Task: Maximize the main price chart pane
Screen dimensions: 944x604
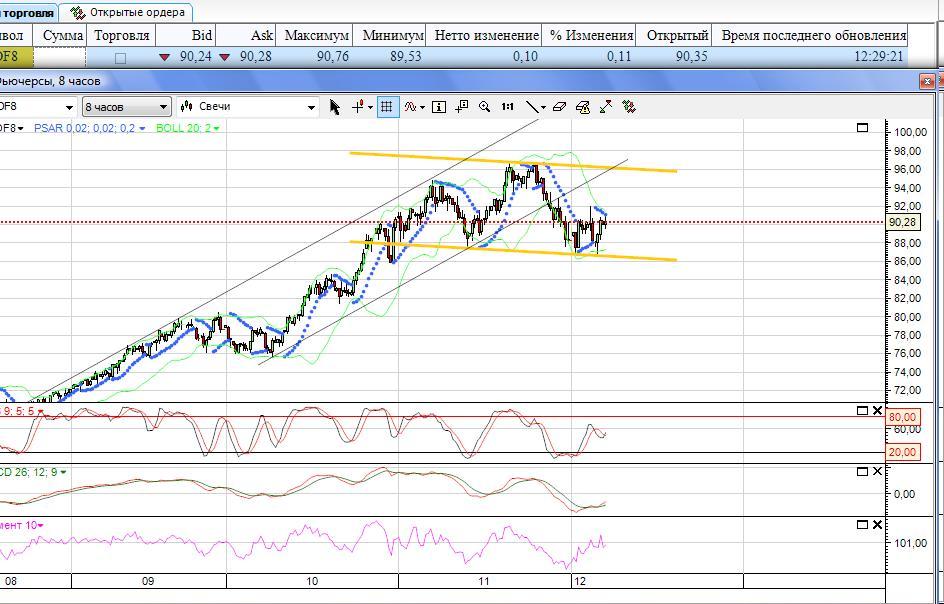Action: click(x=862, y=128)
